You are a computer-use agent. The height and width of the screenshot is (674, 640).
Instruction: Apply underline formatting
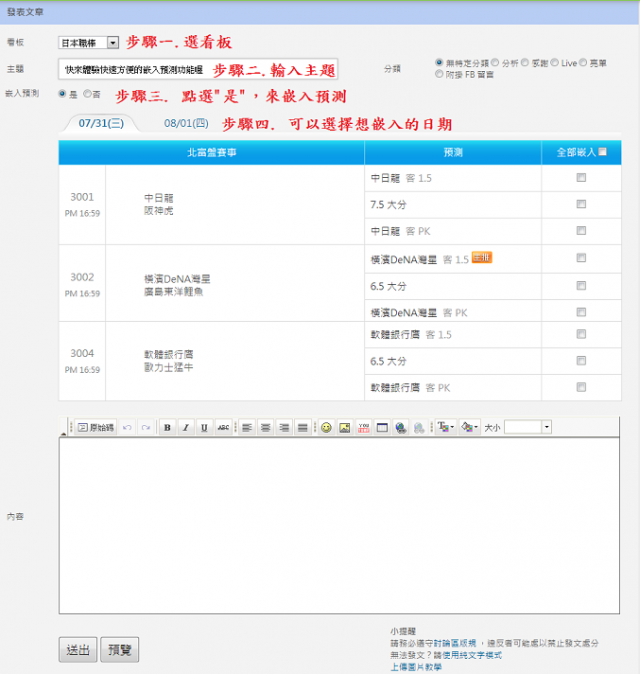pos(204,427)
